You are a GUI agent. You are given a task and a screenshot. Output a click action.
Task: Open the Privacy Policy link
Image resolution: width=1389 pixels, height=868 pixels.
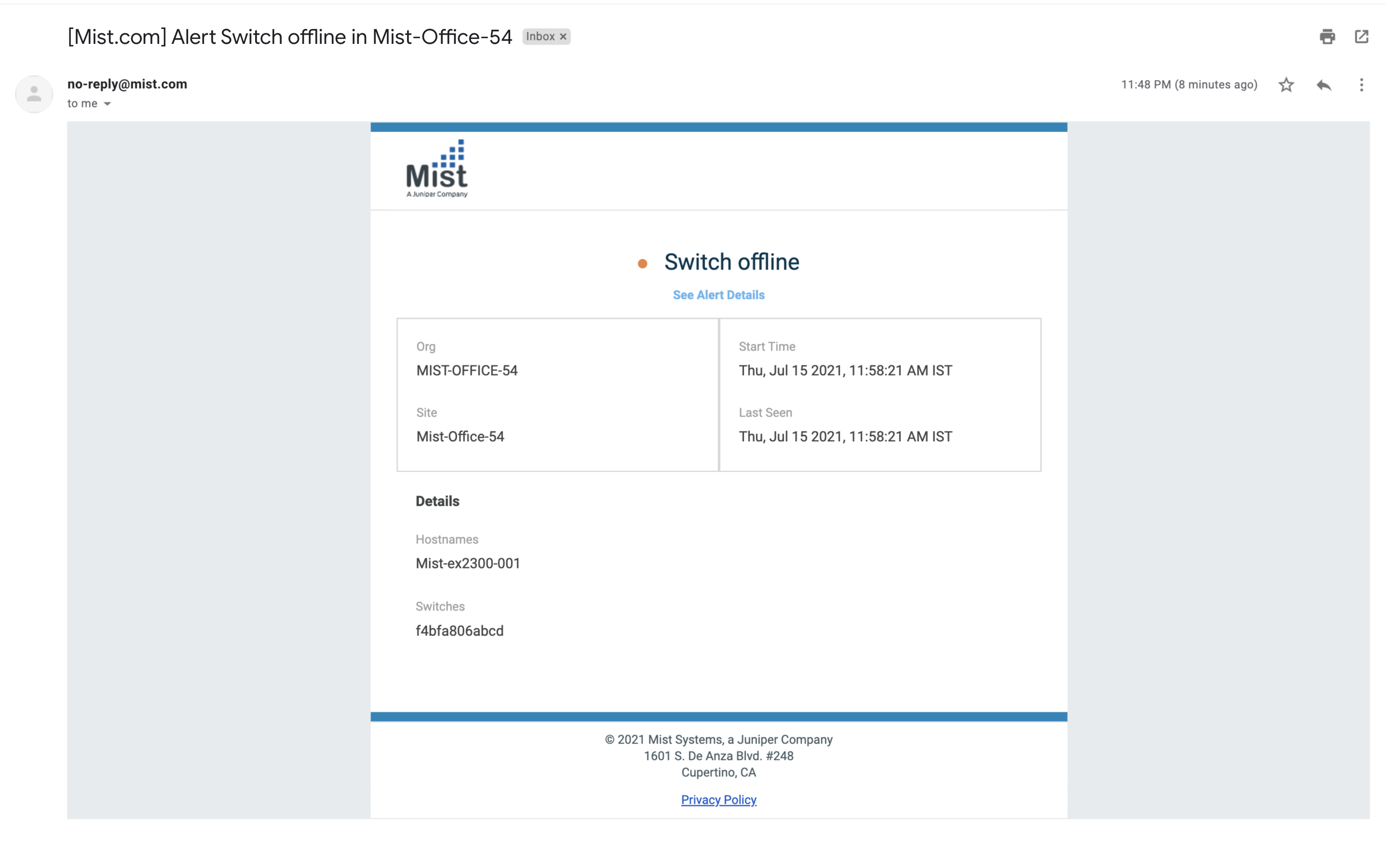[719, 800]
